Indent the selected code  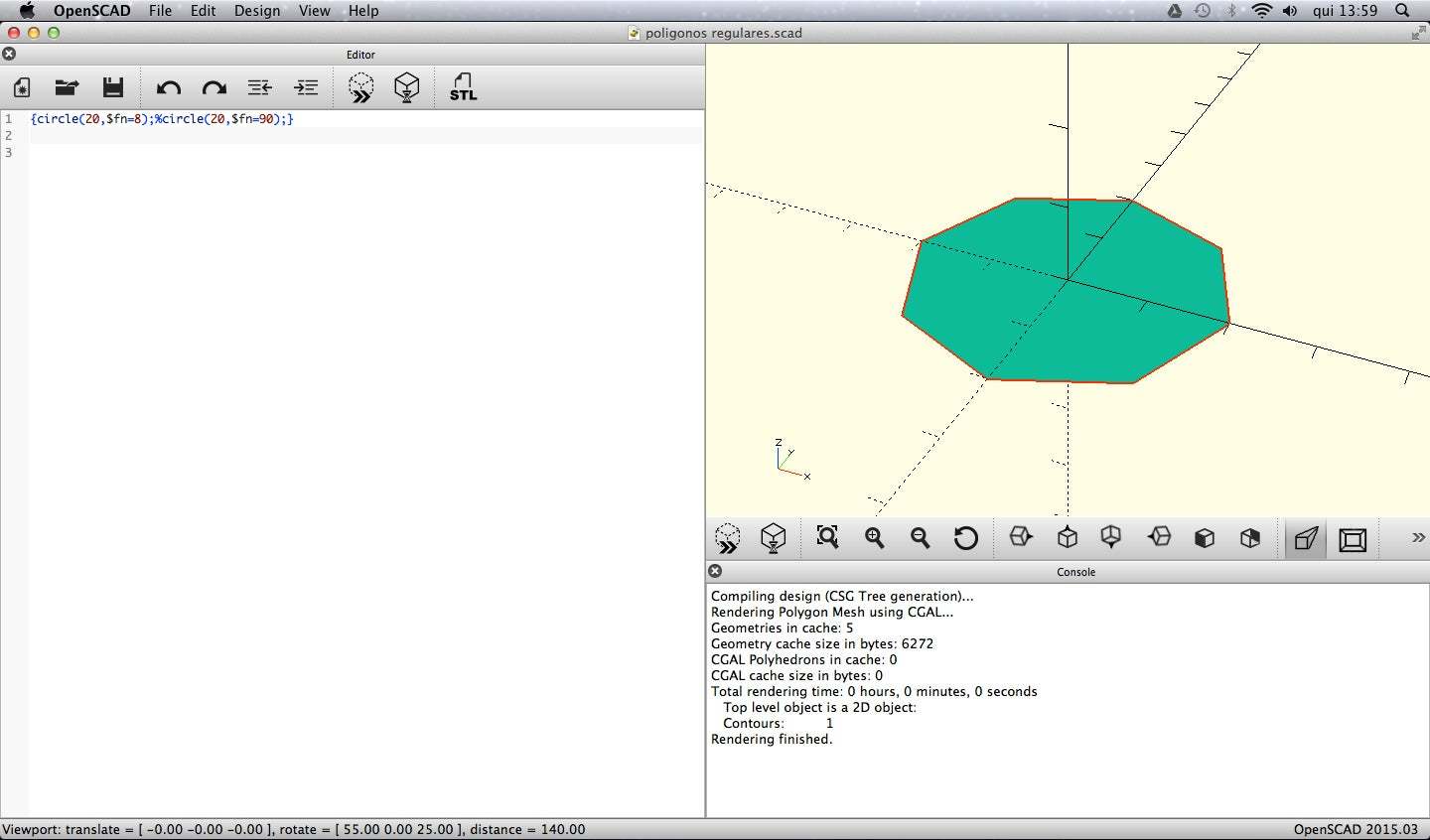coord(306,87)
